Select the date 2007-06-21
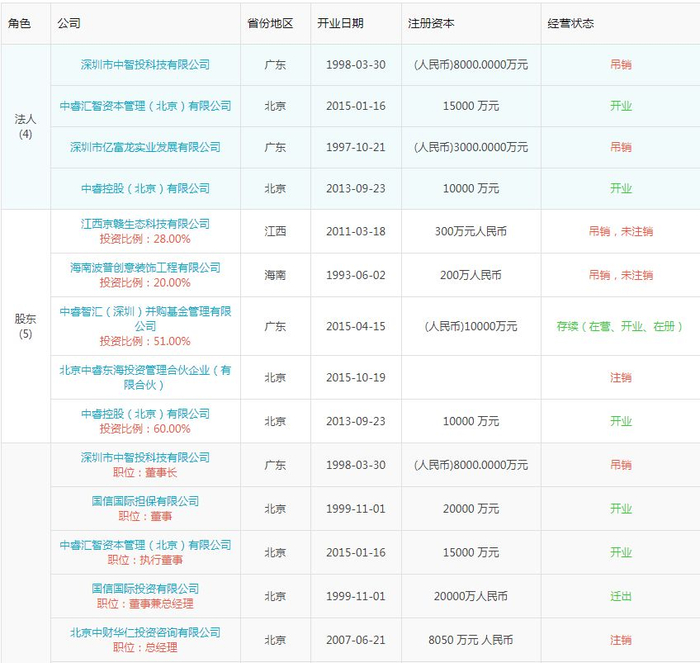 (x=356, y=640)
